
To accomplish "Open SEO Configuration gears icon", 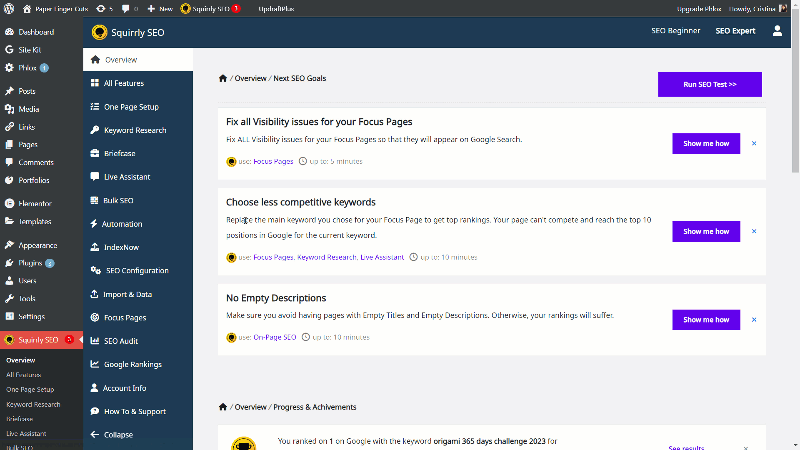I will pyautogui.click(x=95, y=270).
